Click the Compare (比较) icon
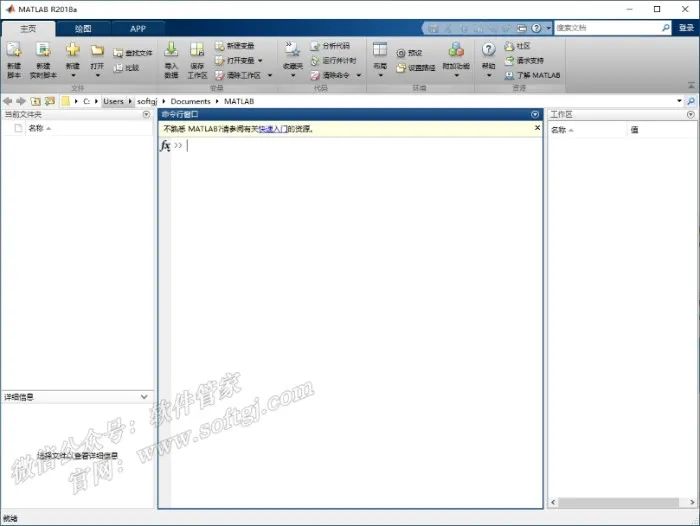This screenshot has width=700, height=526. click(x=118, y=67)
